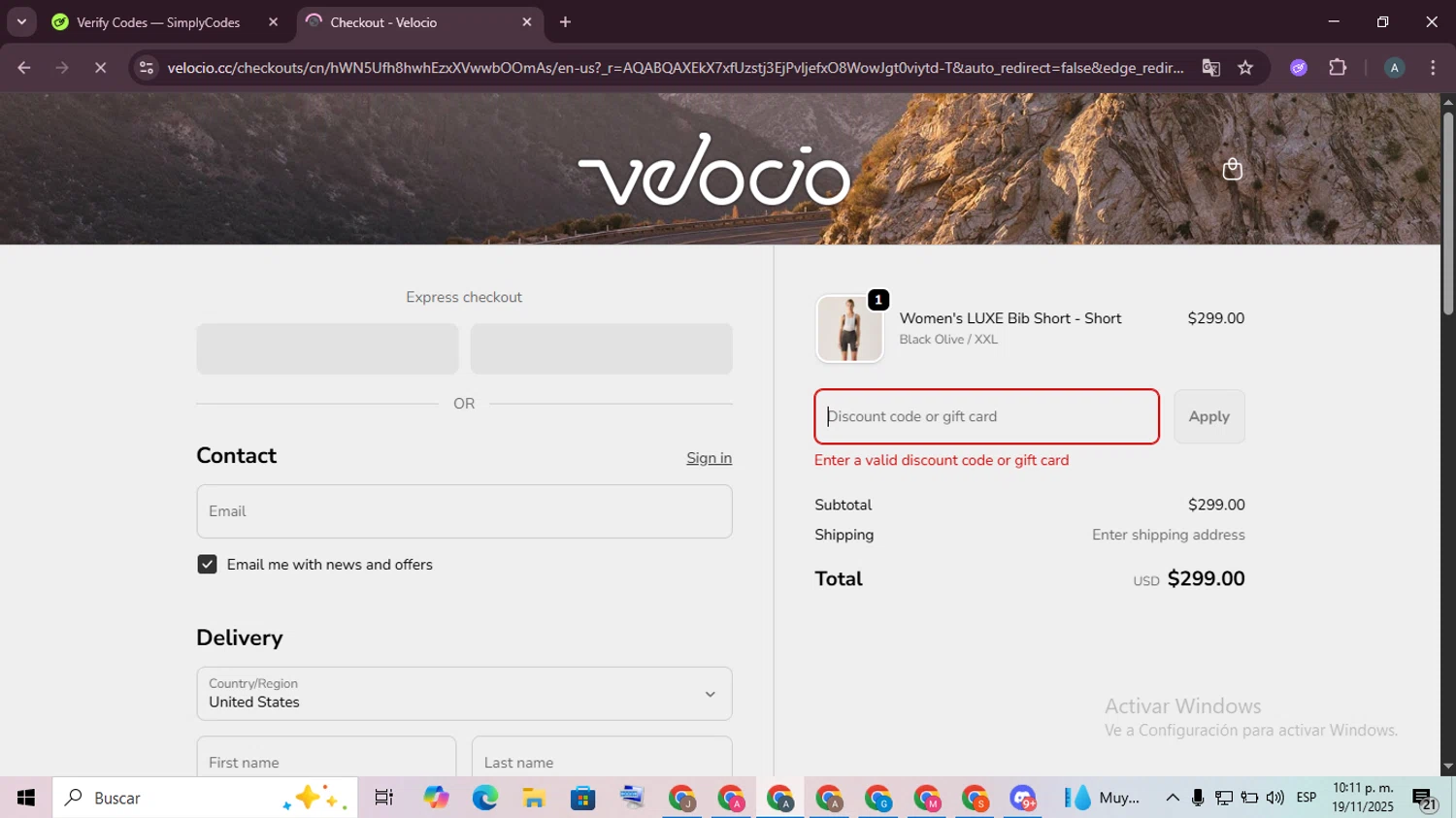Open volume control in system tray
Viewport: 1456px width, 818px height.
pyautogui.click(x=1275, y=798)
